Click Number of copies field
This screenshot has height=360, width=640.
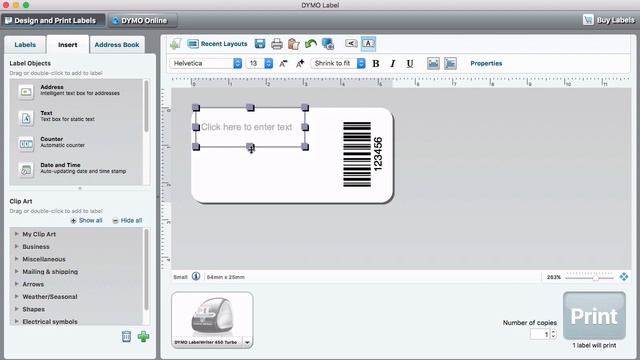[x=539, y=334]
